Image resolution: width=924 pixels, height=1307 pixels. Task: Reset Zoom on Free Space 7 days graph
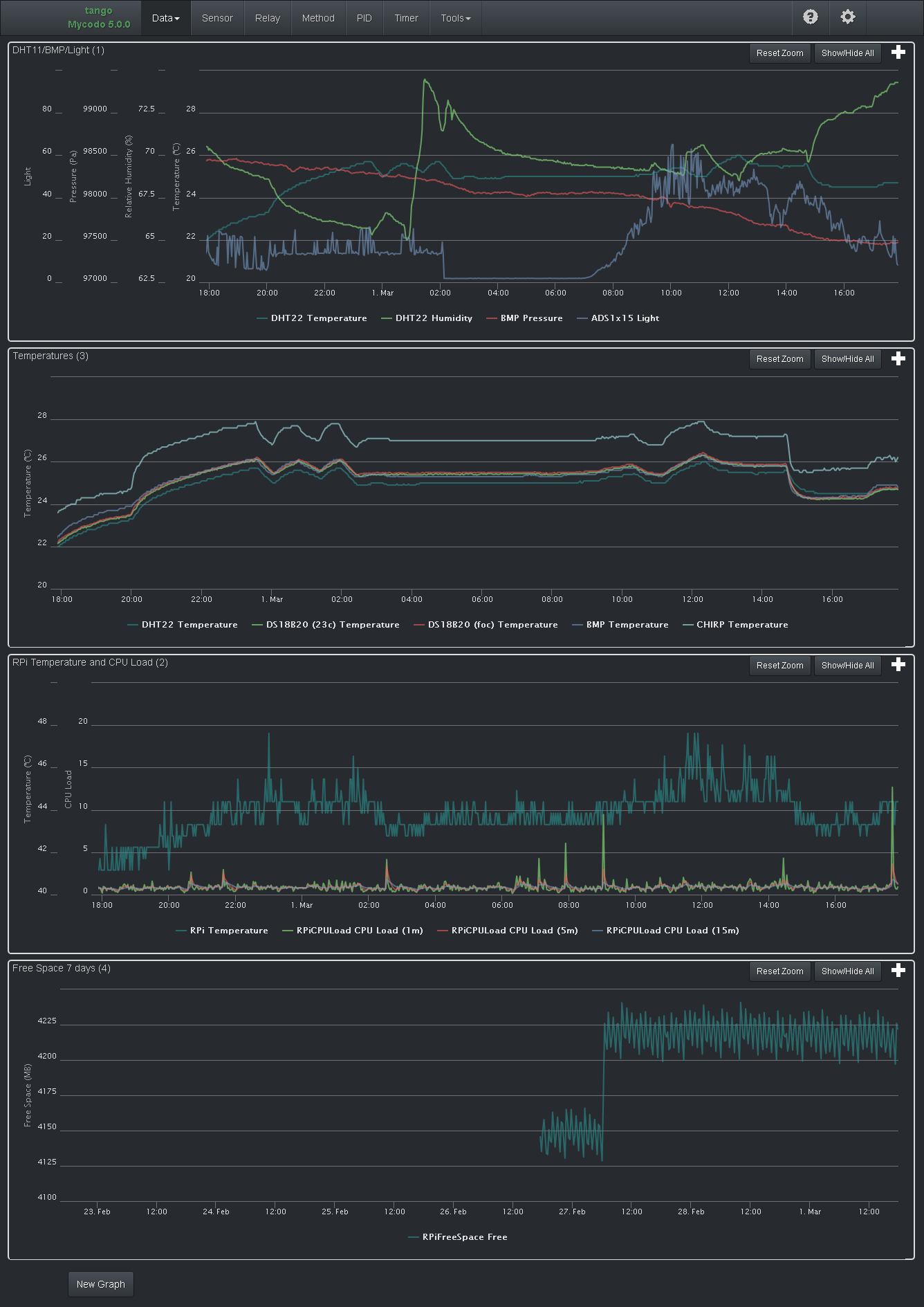click(780, 971)
